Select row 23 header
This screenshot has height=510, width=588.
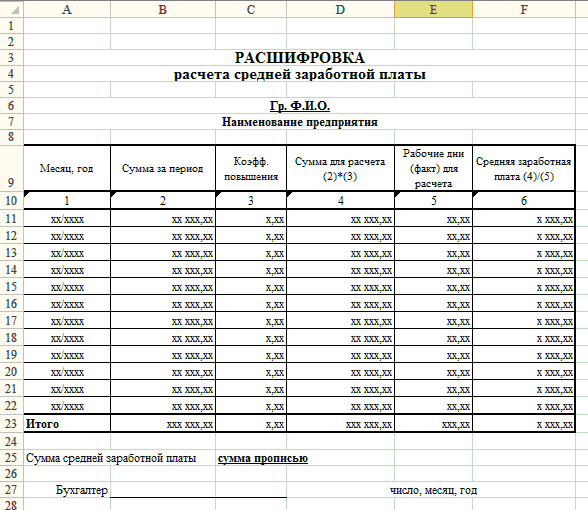[x=12, y=423]
